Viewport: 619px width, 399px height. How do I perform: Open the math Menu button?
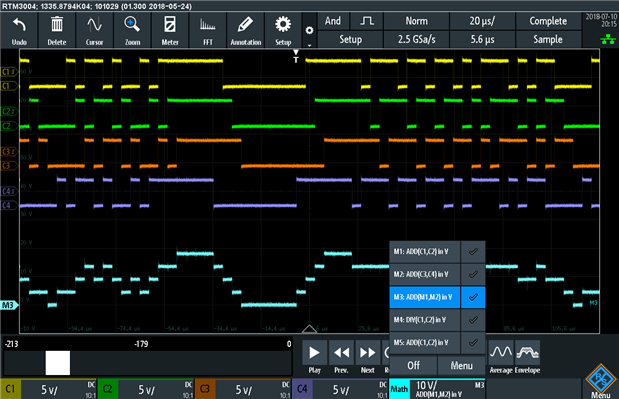click(461, 365)
